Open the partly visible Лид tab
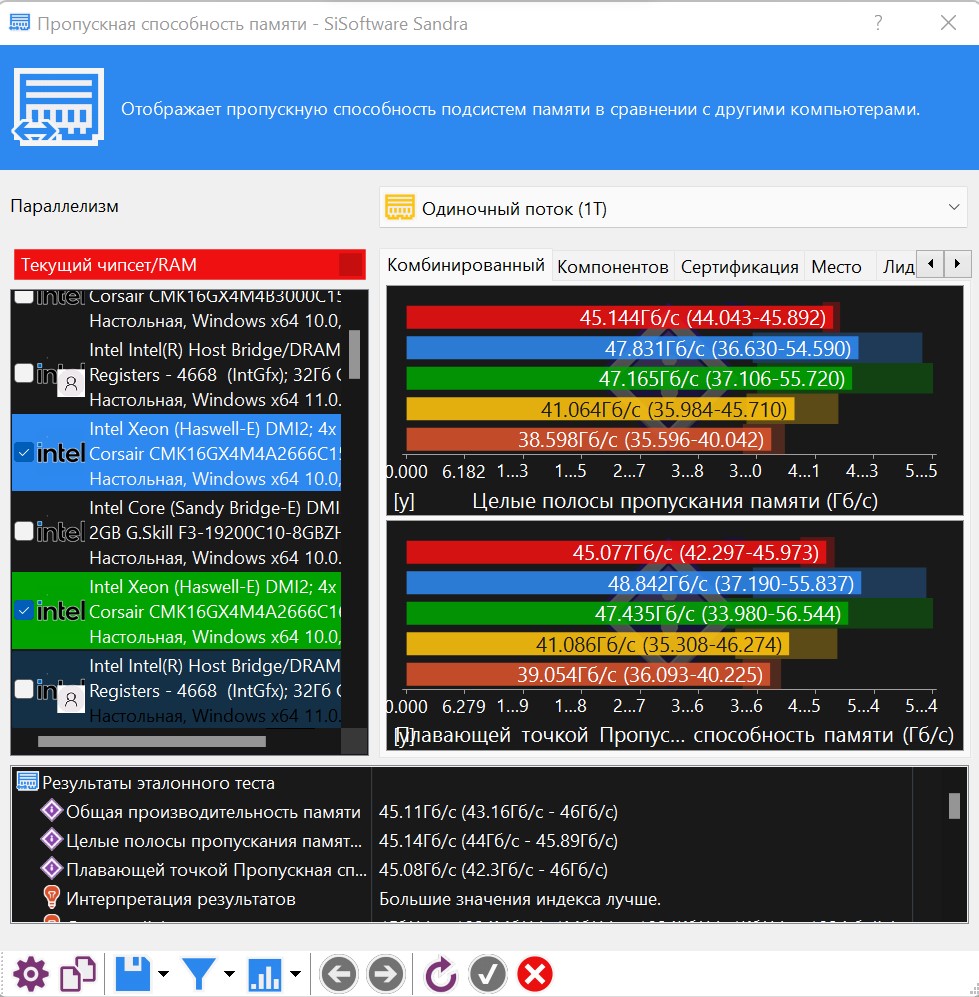Screen dimensions: 979x997 898,266
